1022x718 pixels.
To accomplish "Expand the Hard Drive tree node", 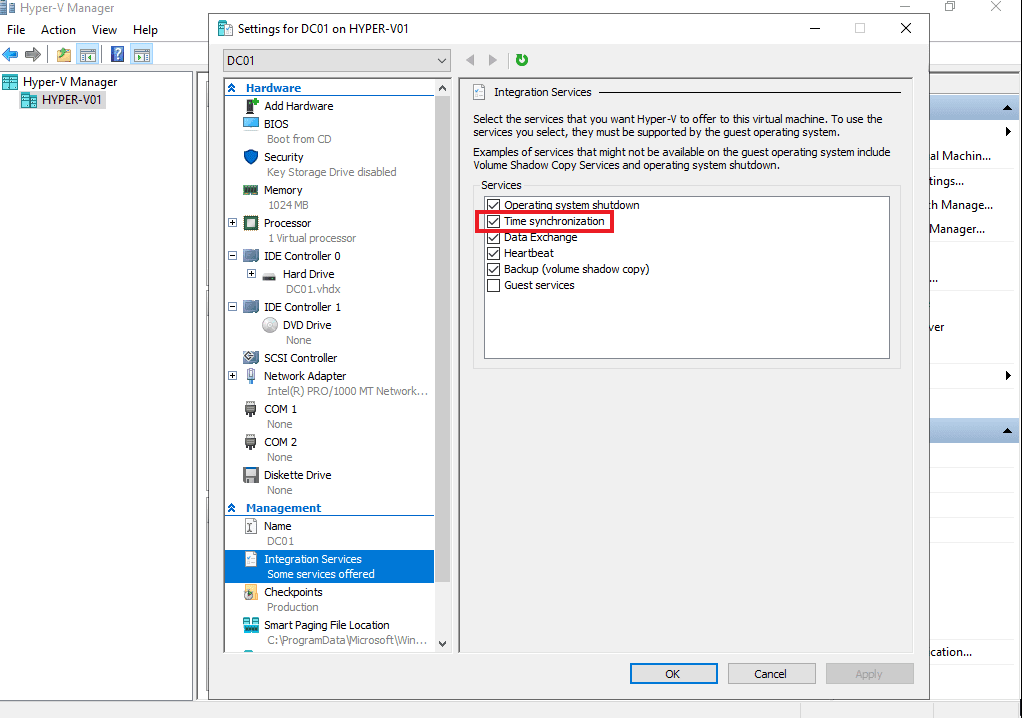I will pos(252,274).
